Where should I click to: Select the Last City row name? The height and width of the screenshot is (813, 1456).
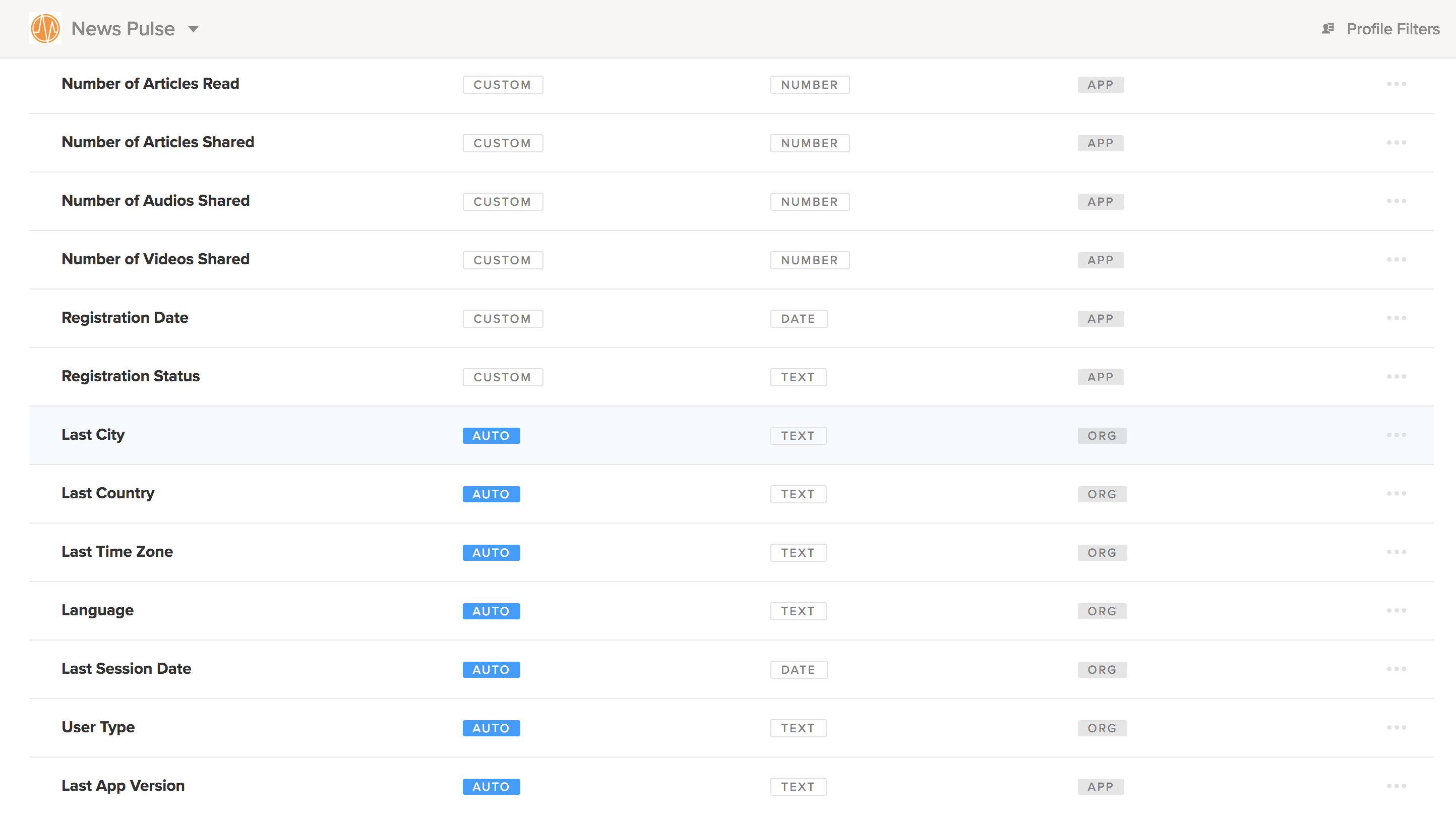pyautogui.click(x=93, y=435)
